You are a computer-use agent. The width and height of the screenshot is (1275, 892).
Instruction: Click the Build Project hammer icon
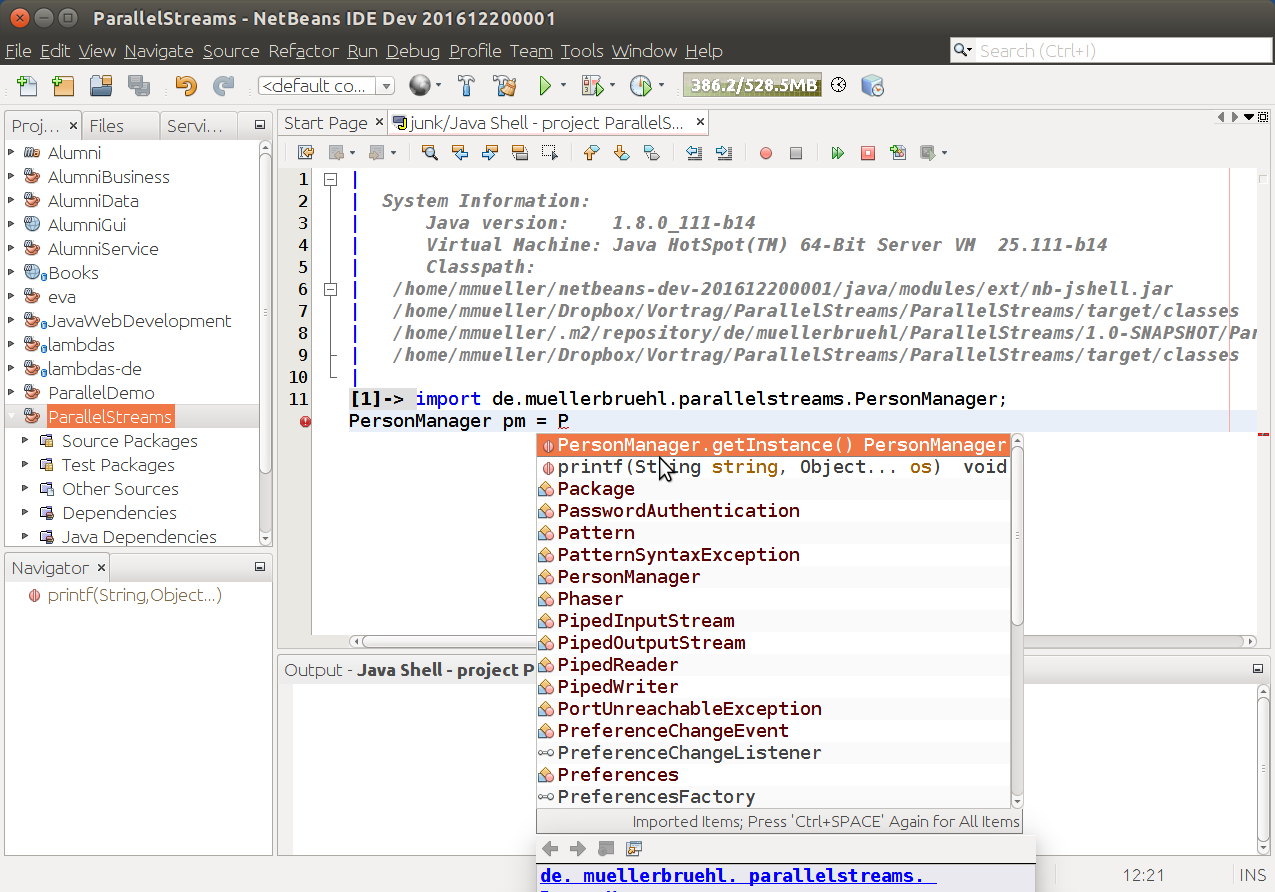pyautogui.click(x=466, y=86)
